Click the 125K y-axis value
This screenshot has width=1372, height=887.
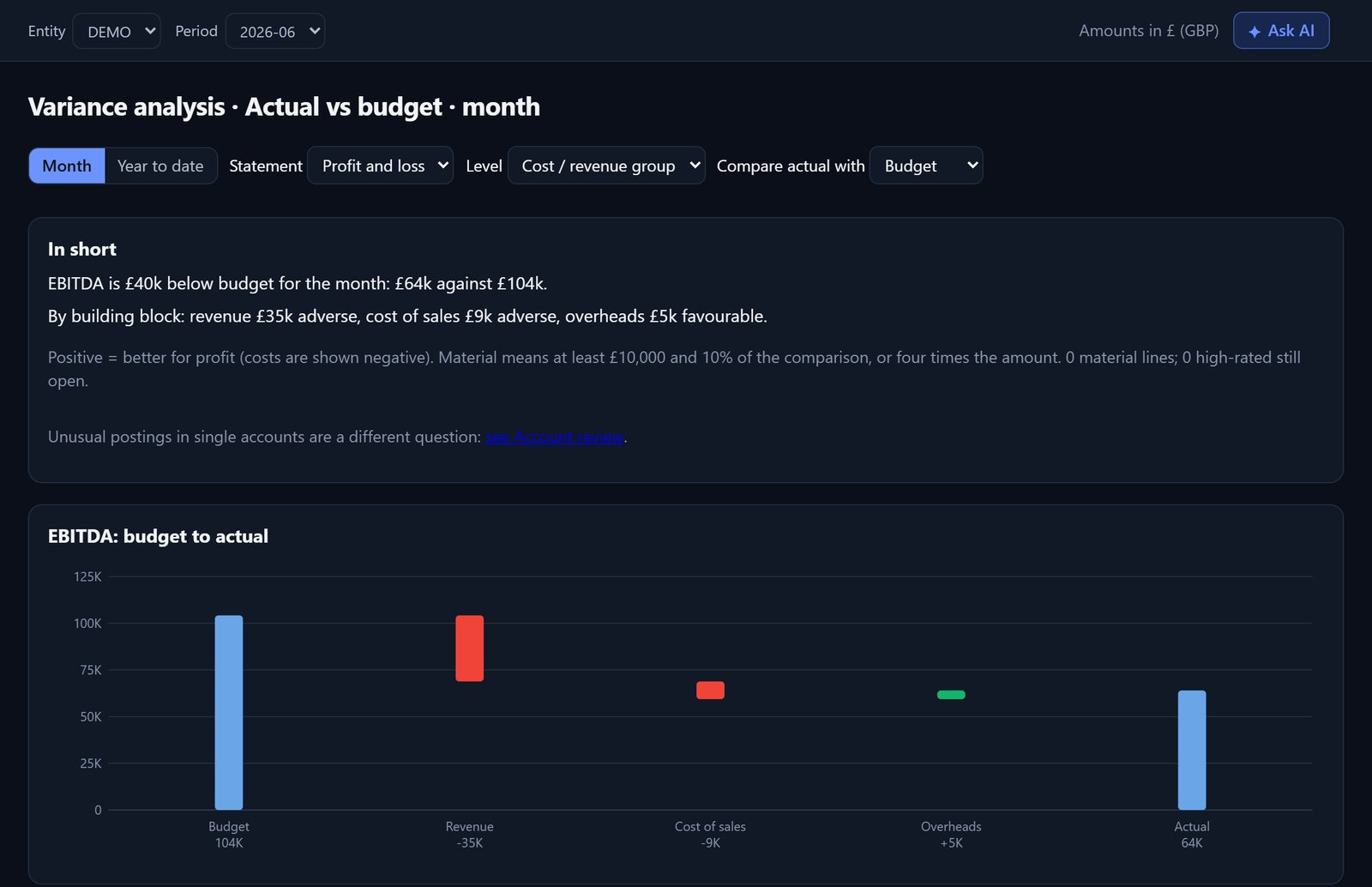87,576
